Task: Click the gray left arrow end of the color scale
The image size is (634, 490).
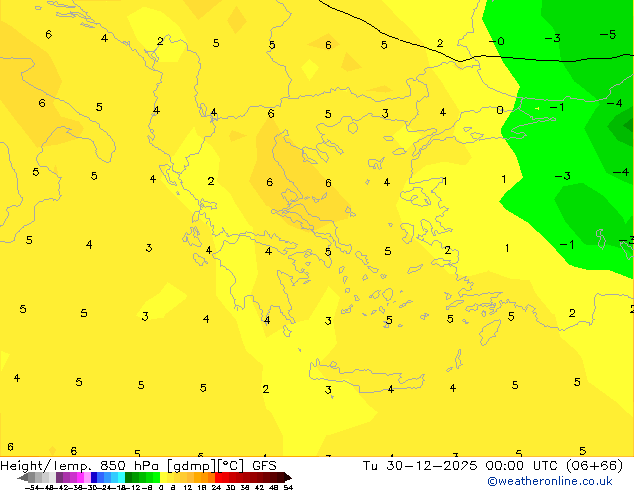Action: [x=23, y=478]
